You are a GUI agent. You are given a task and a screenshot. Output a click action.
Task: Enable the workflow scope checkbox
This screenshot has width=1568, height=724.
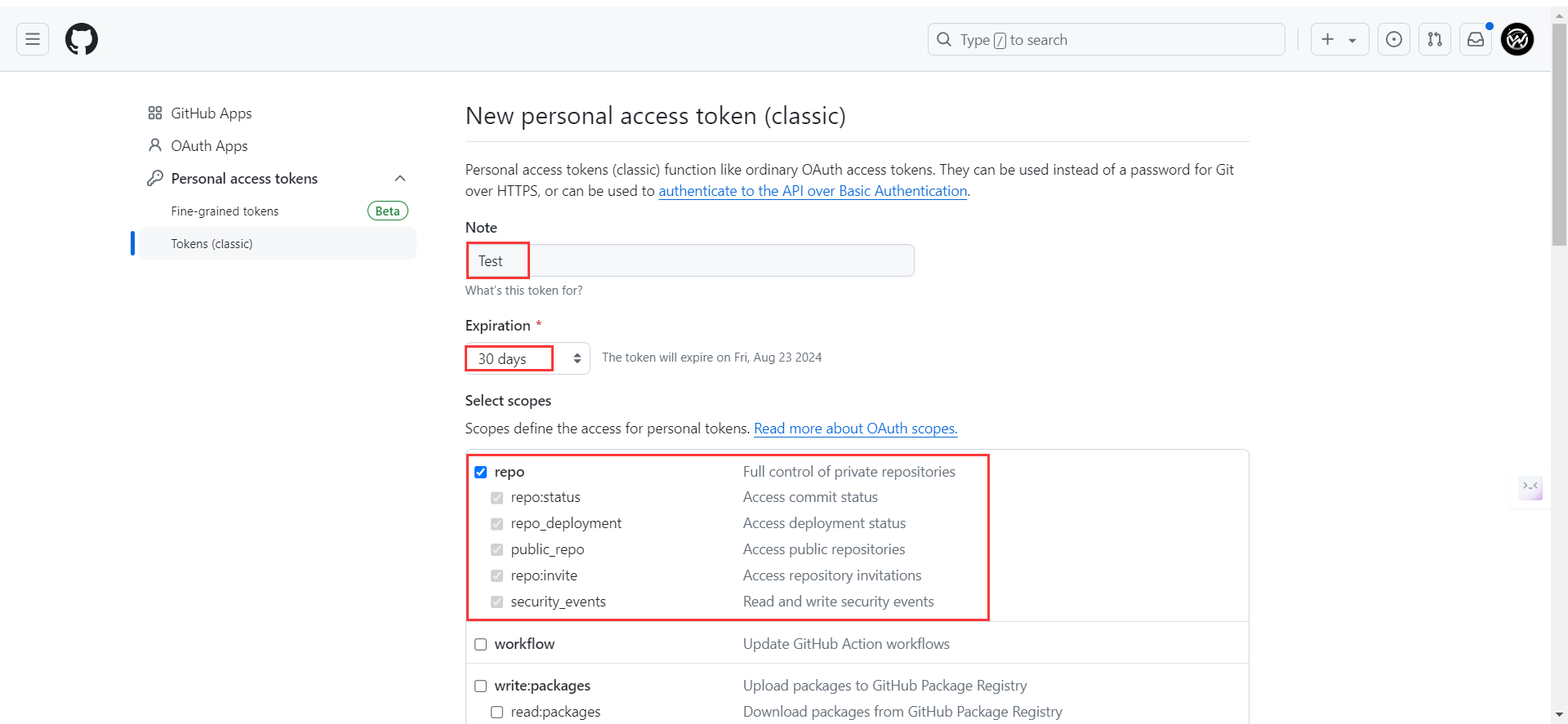coord(481,645)
